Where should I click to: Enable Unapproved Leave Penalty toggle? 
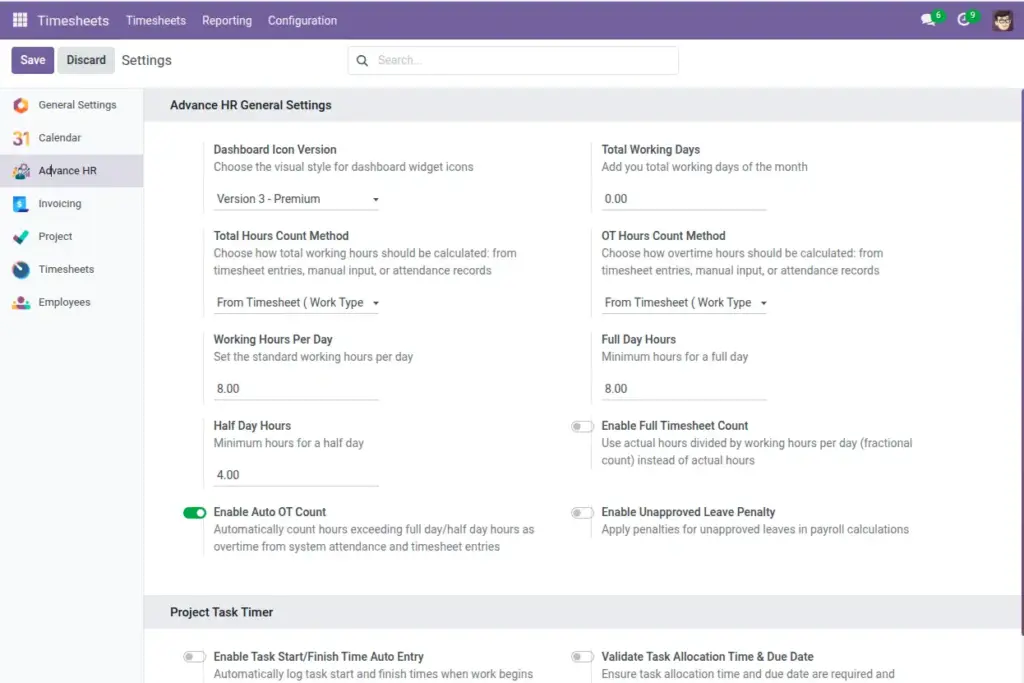click(582, 513)
